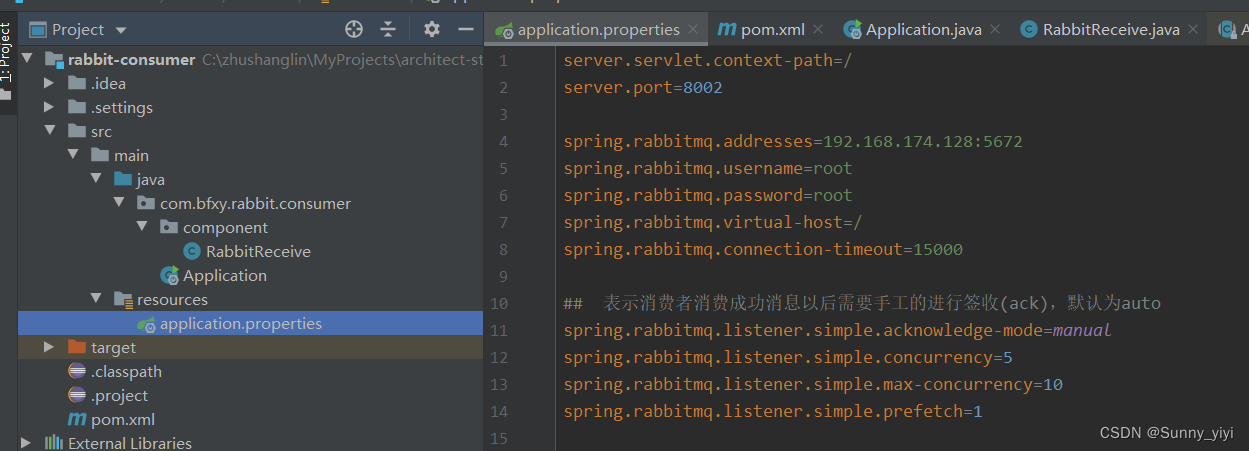The image size is (1249, 451).
Task: Expand the .settings folder
Action: coord(49,107)
